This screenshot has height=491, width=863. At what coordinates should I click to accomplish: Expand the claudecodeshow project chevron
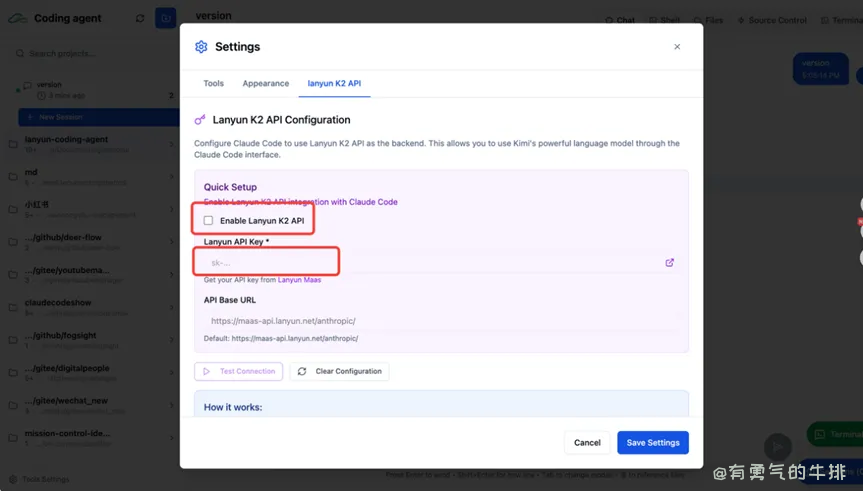pos(172,307)
